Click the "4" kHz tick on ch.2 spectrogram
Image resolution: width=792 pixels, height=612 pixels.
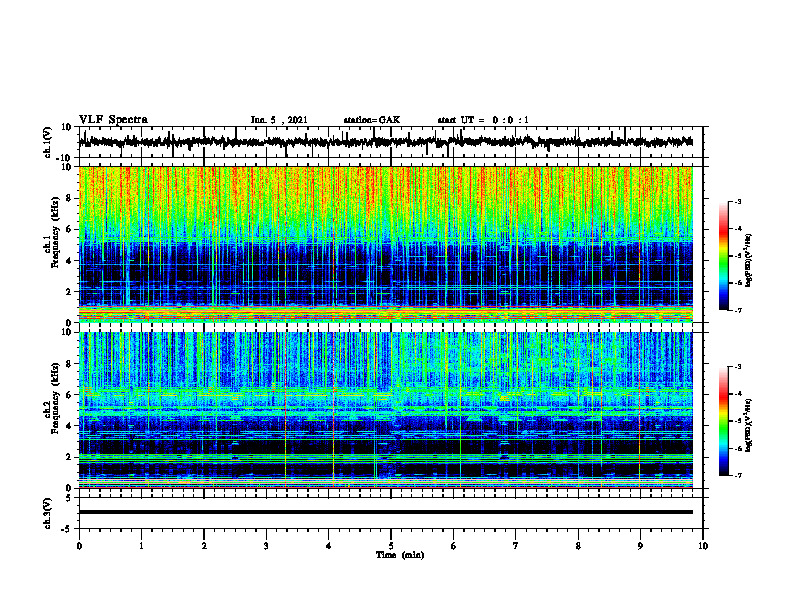tap(70, 426)
